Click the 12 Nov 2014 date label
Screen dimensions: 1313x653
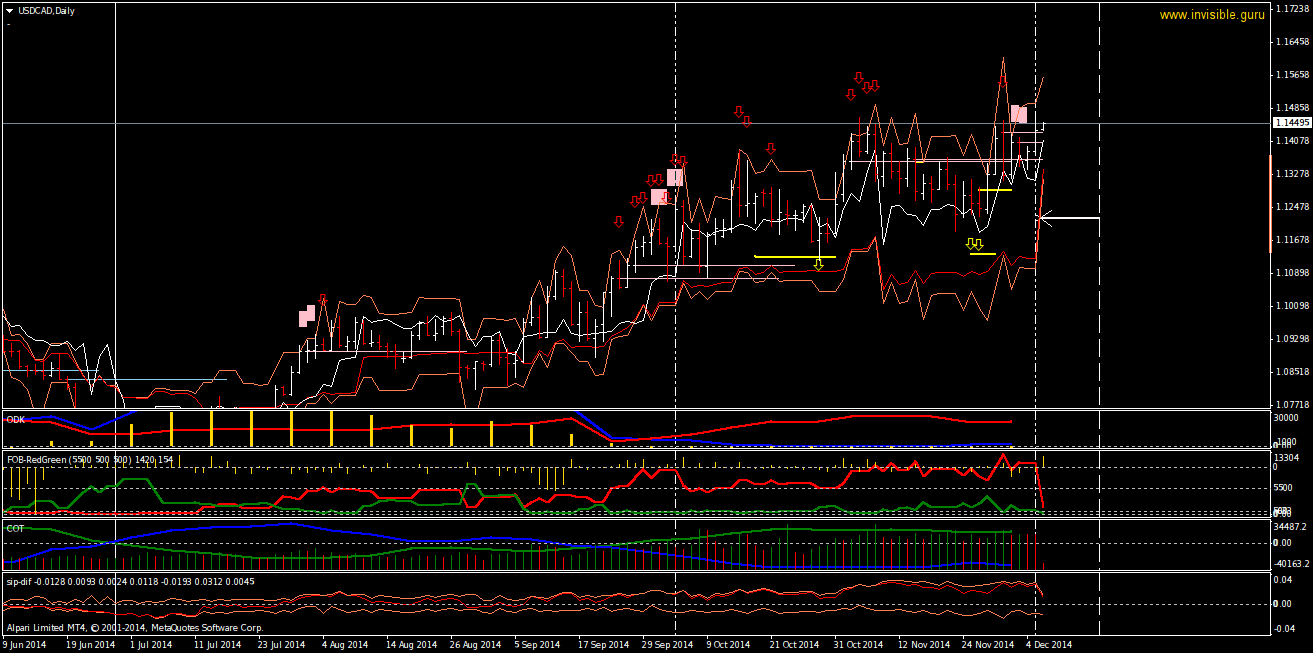(924, 645)
